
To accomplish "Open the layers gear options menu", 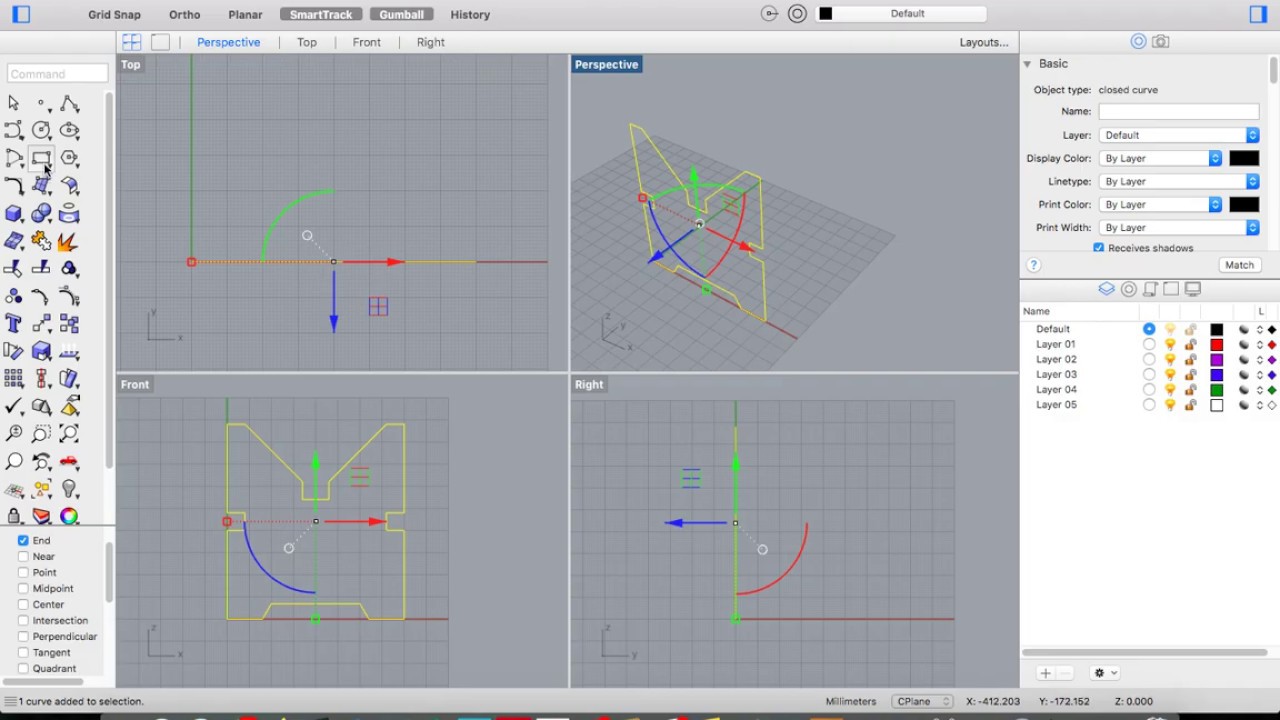I will point(1105,673).
